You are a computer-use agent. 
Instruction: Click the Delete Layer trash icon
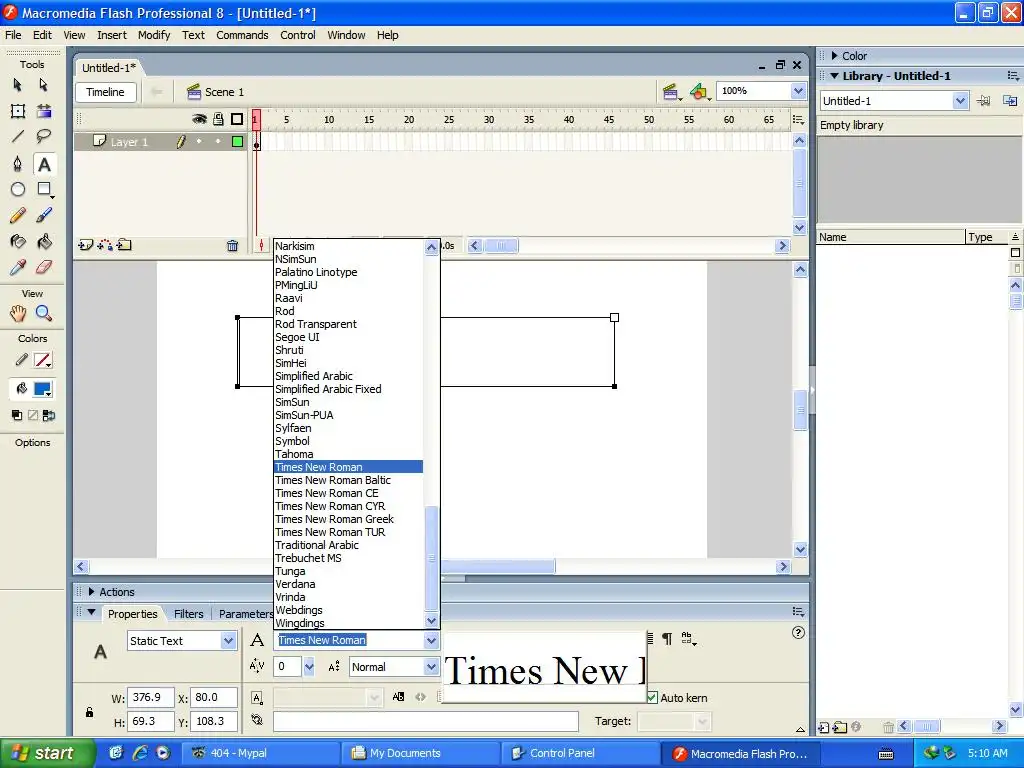tap(232, 246)
